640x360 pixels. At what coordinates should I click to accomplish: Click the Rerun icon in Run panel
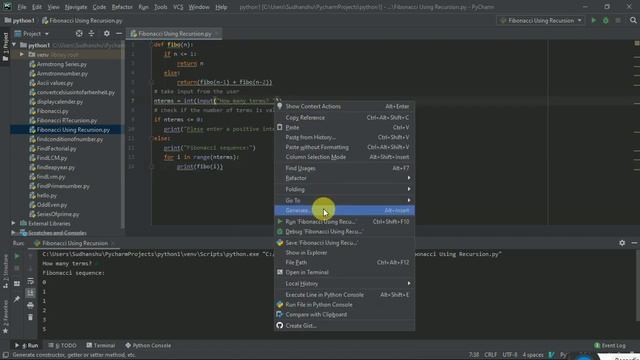pyautogui.click(x=17, y=256)
